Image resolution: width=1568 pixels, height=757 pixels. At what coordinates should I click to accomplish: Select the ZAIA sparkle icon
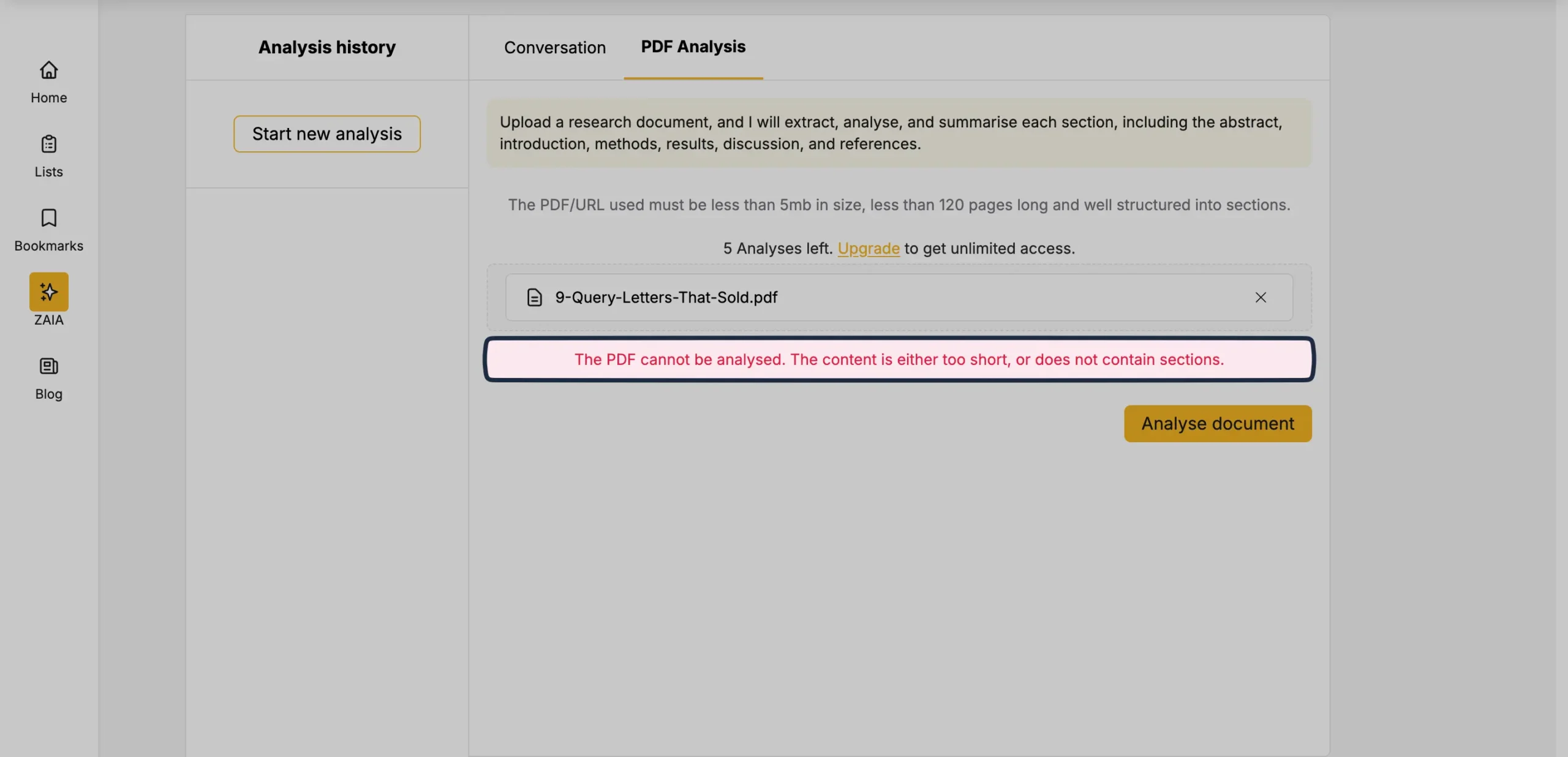[x=48, y=292]
